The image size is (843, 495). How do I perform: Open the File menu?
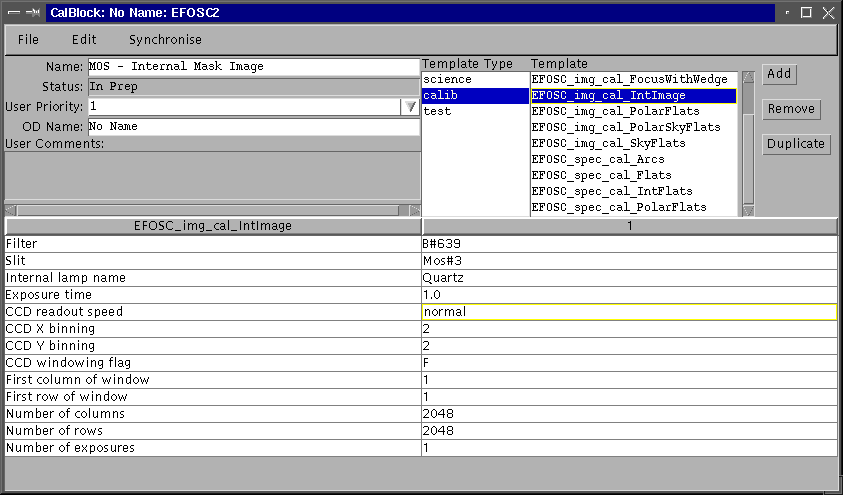[28, 40]
